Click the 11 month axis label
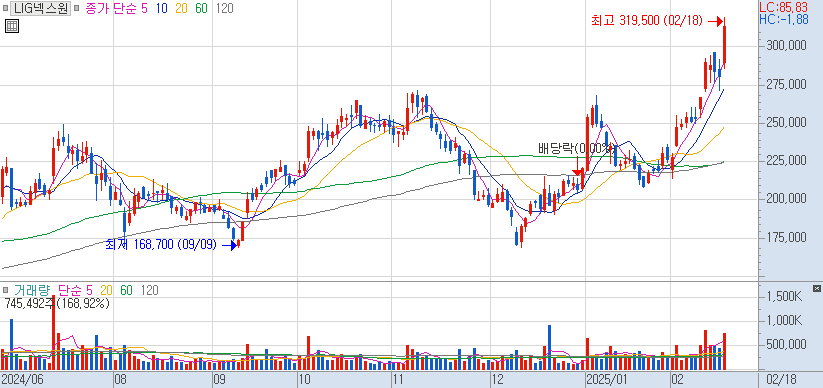The image size is (823, 388). click(x=398, y=379)
